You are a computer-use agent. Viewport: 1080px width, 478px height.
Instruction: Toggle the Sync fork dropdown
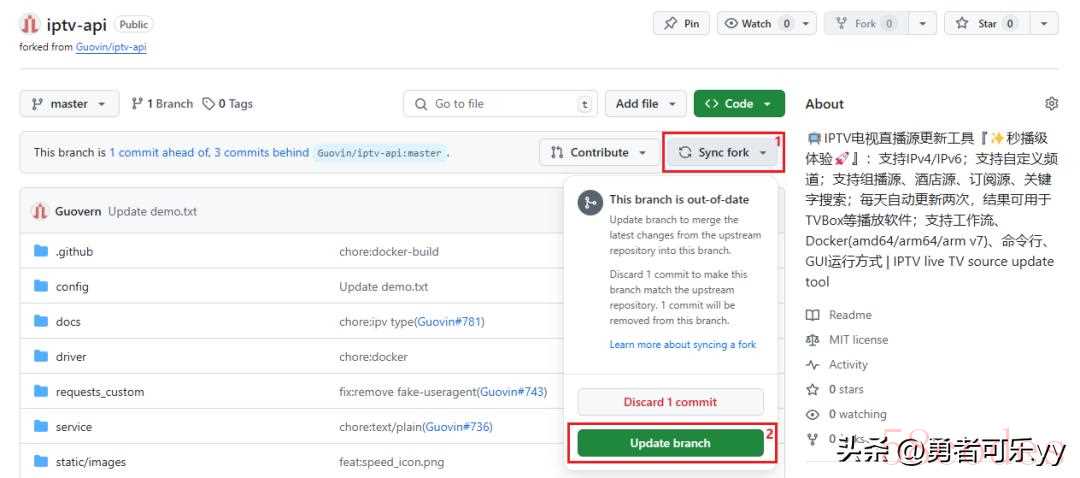pos(723,152)
